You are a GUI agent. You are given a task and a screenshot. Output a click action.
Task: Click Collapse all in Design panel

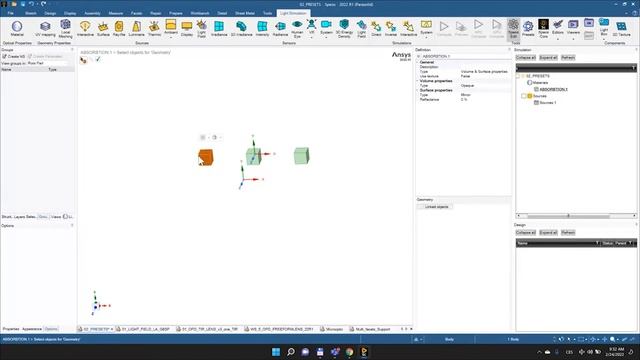(x=526, y=233)
